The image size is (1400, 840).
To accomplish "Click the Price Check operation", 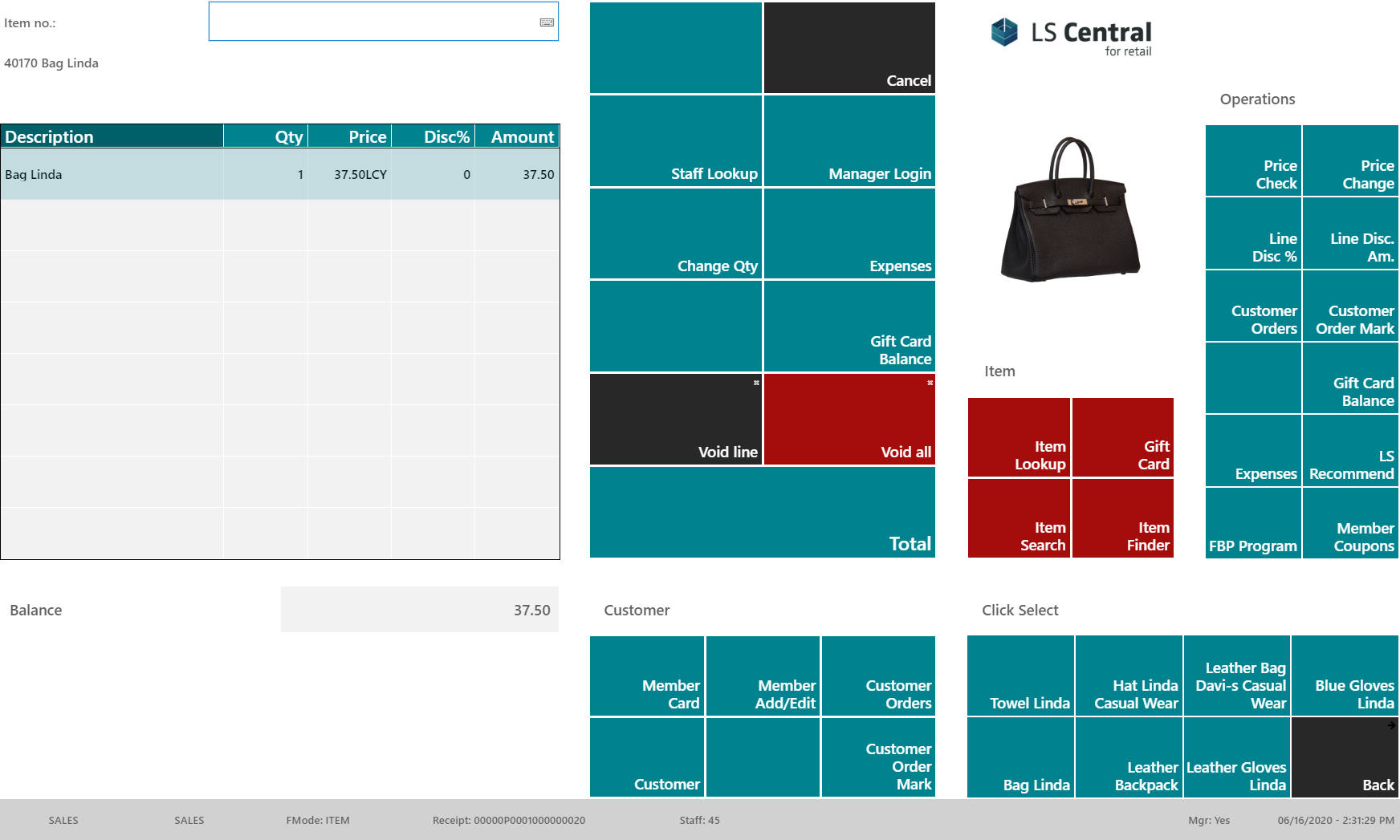I will coord(1253,160).
